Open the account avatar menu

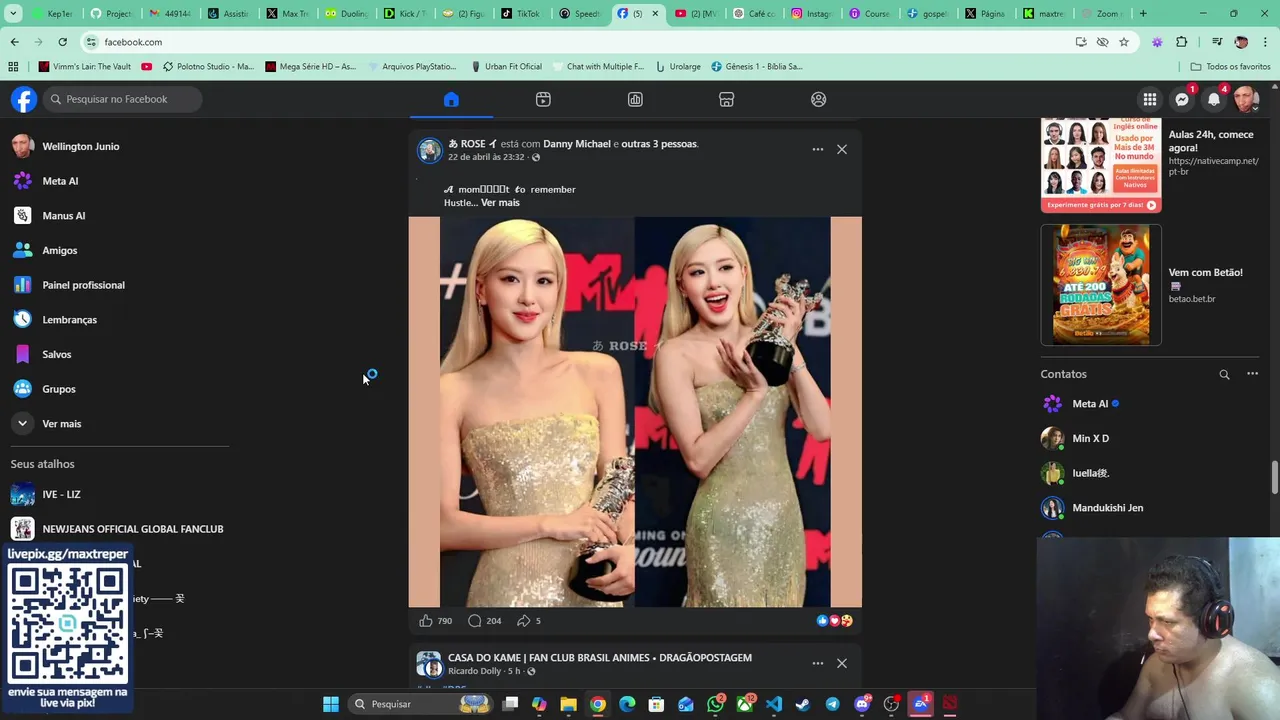coord(1246,99)
